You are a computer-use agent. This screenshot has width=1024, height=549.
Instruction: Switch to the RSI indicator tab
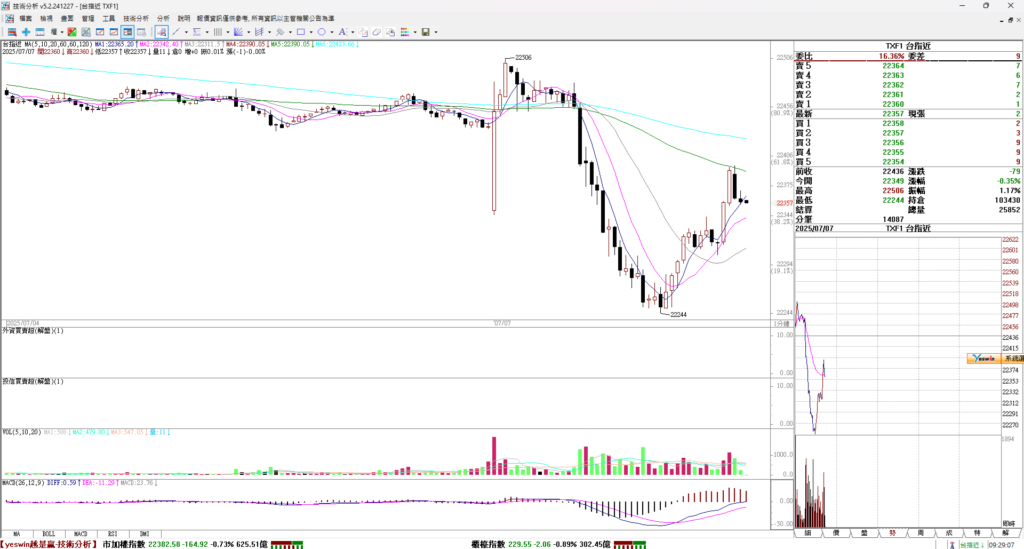112,534
